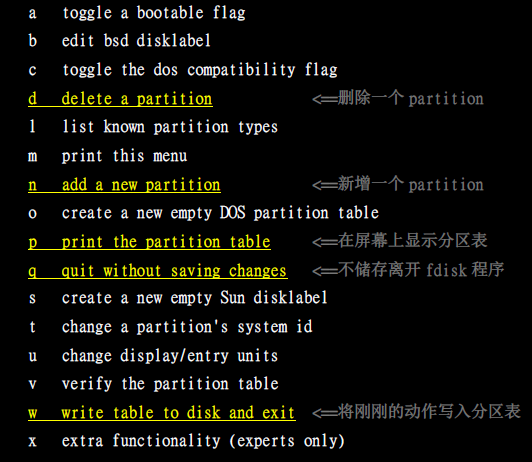Select 'create a new empty Sun disklabel' line
This screenshot has width=532, height=462.
[178, 298]
